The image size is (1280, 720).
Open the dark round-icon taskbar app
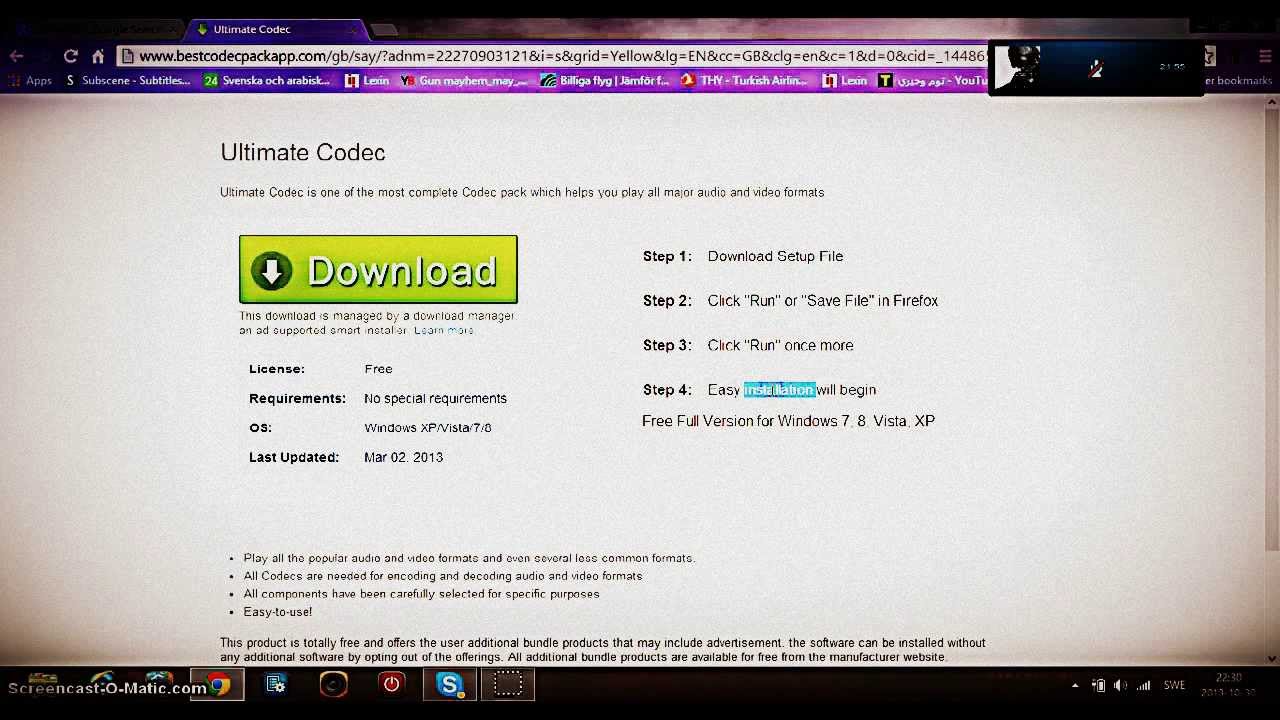click(334, 685)
